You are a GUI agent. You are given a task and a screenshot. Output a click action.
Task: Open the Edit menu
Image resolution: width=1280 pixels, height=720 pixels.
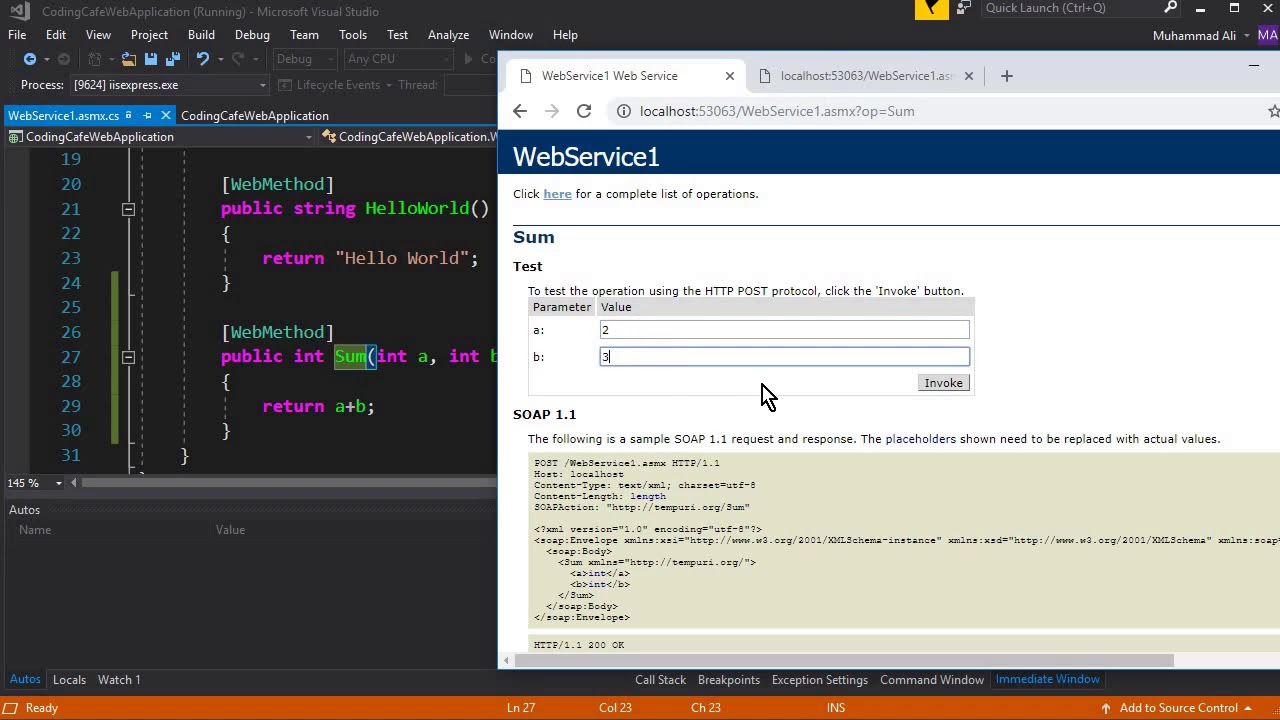point(56,35)
